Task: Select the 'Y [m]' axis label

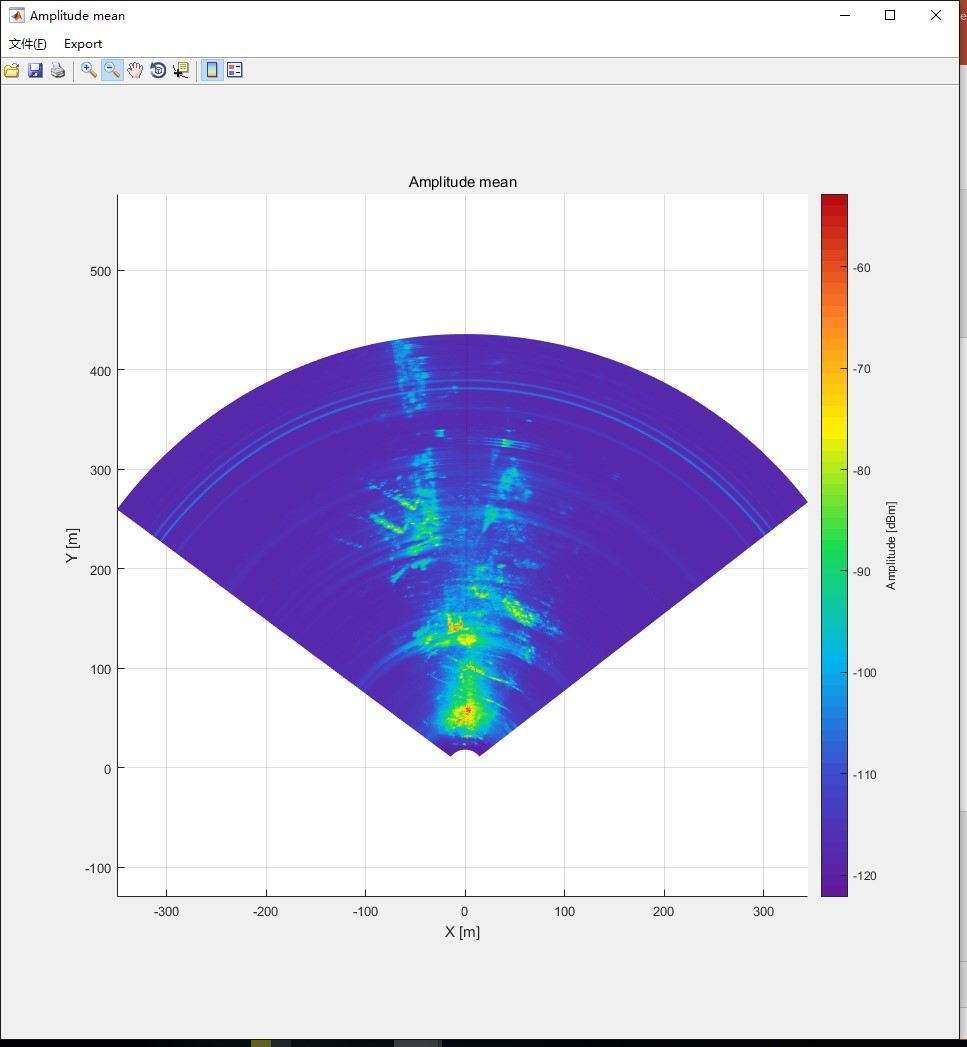Action: [x=72, y=546]
